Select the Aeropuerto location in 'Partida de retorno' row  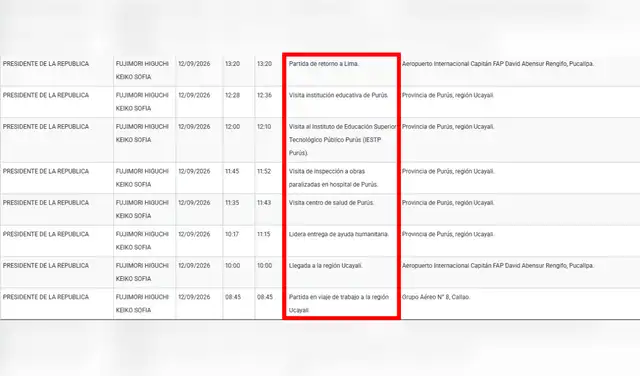pyautogui.click(x=498, y=64)
